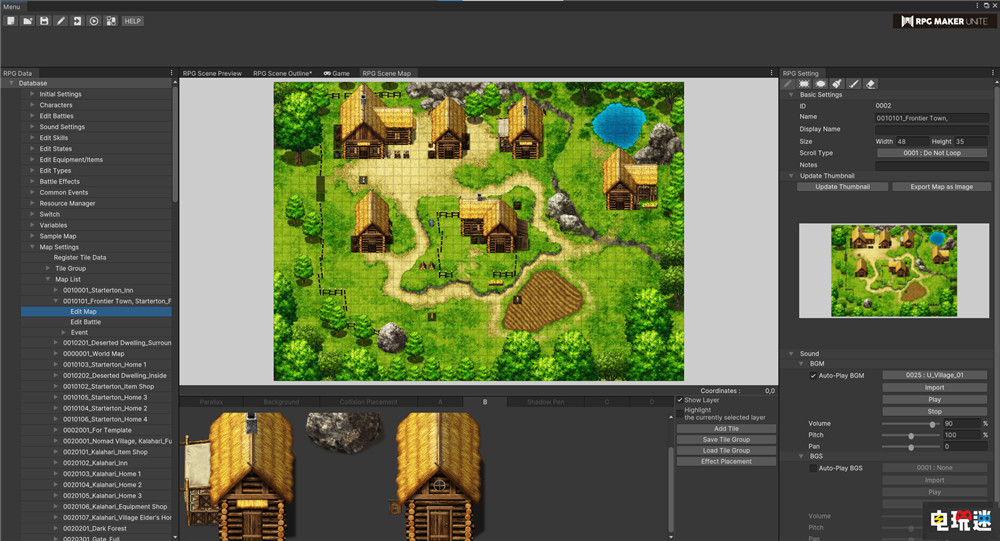Open the Scroll Type dropdown
Viewport: 1000px width, 541px height.
click(x=931, y=153)
